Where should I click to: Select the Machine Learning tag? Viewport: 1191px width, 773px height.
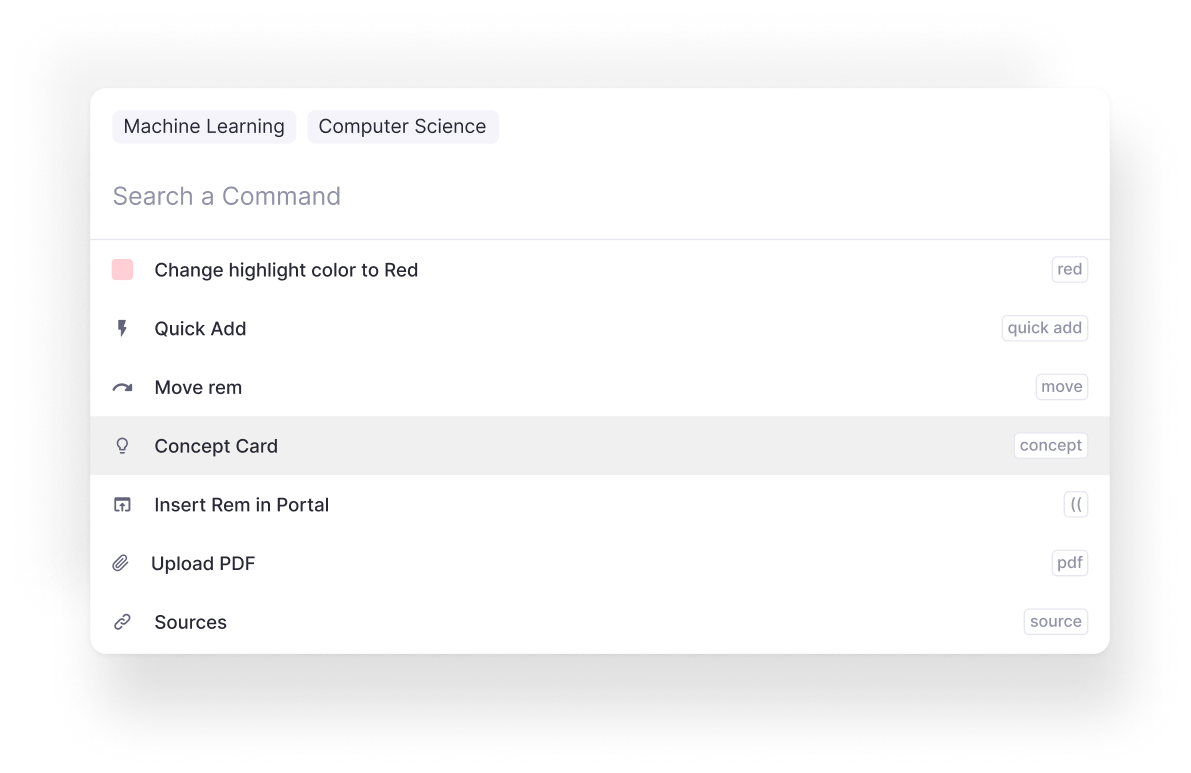coord(204,126)
